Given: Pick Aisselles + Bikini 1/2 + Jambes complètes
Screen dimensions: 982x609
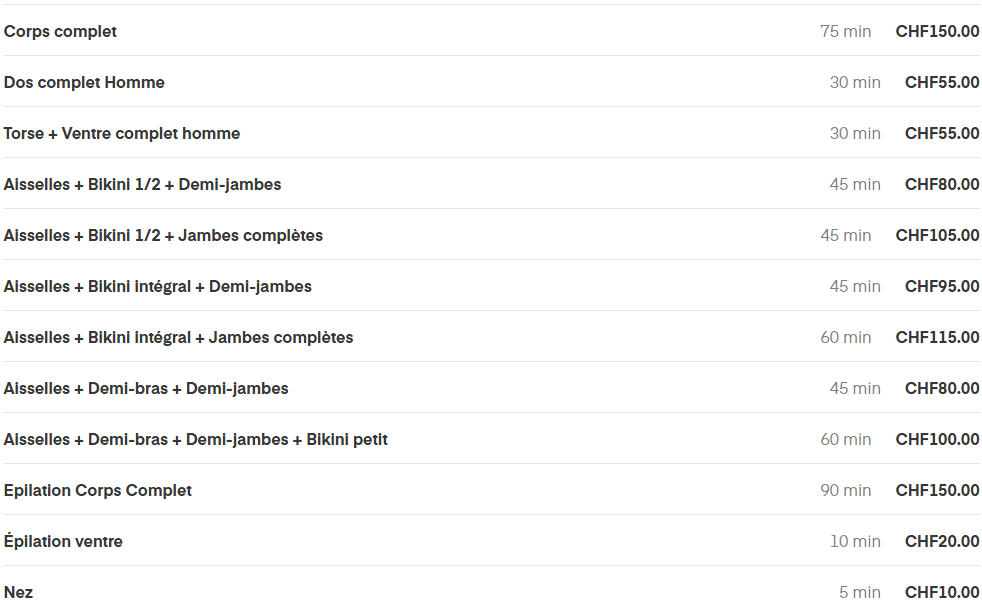Looking at the screenshot, I should tap(163, 235).
